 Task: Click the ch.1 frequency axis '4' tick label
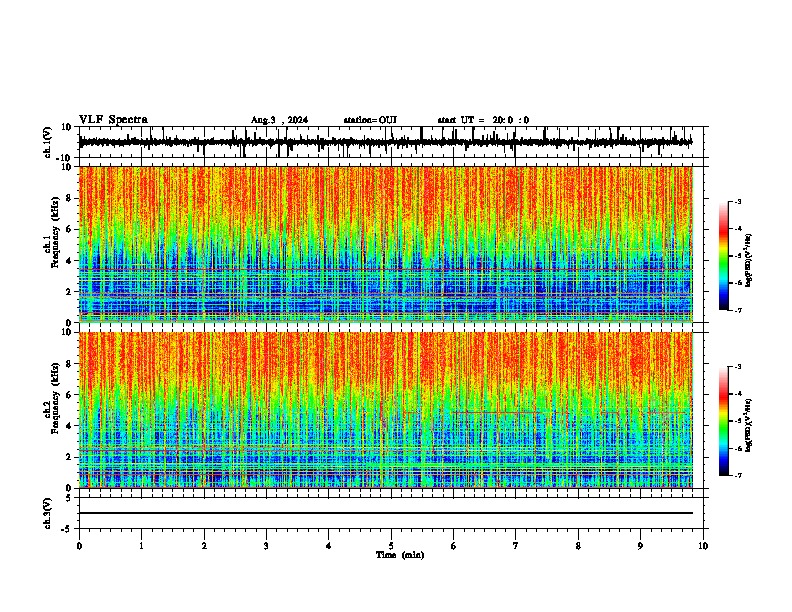(x=69, y=261)
